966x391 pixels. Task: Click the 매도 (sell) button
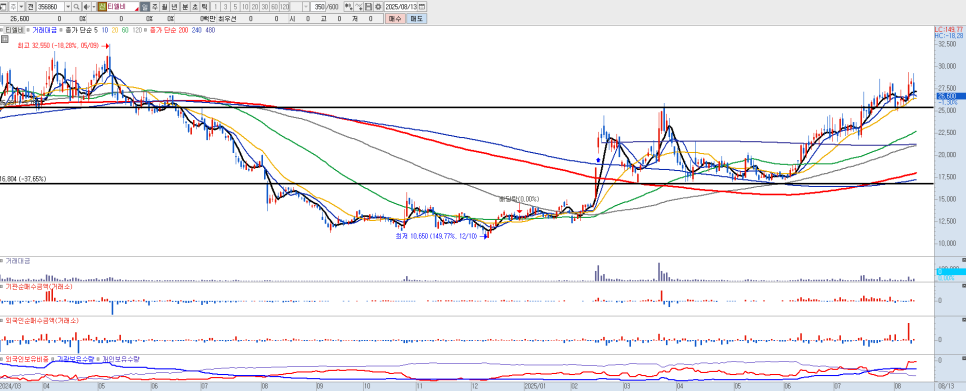coord(416,18)
